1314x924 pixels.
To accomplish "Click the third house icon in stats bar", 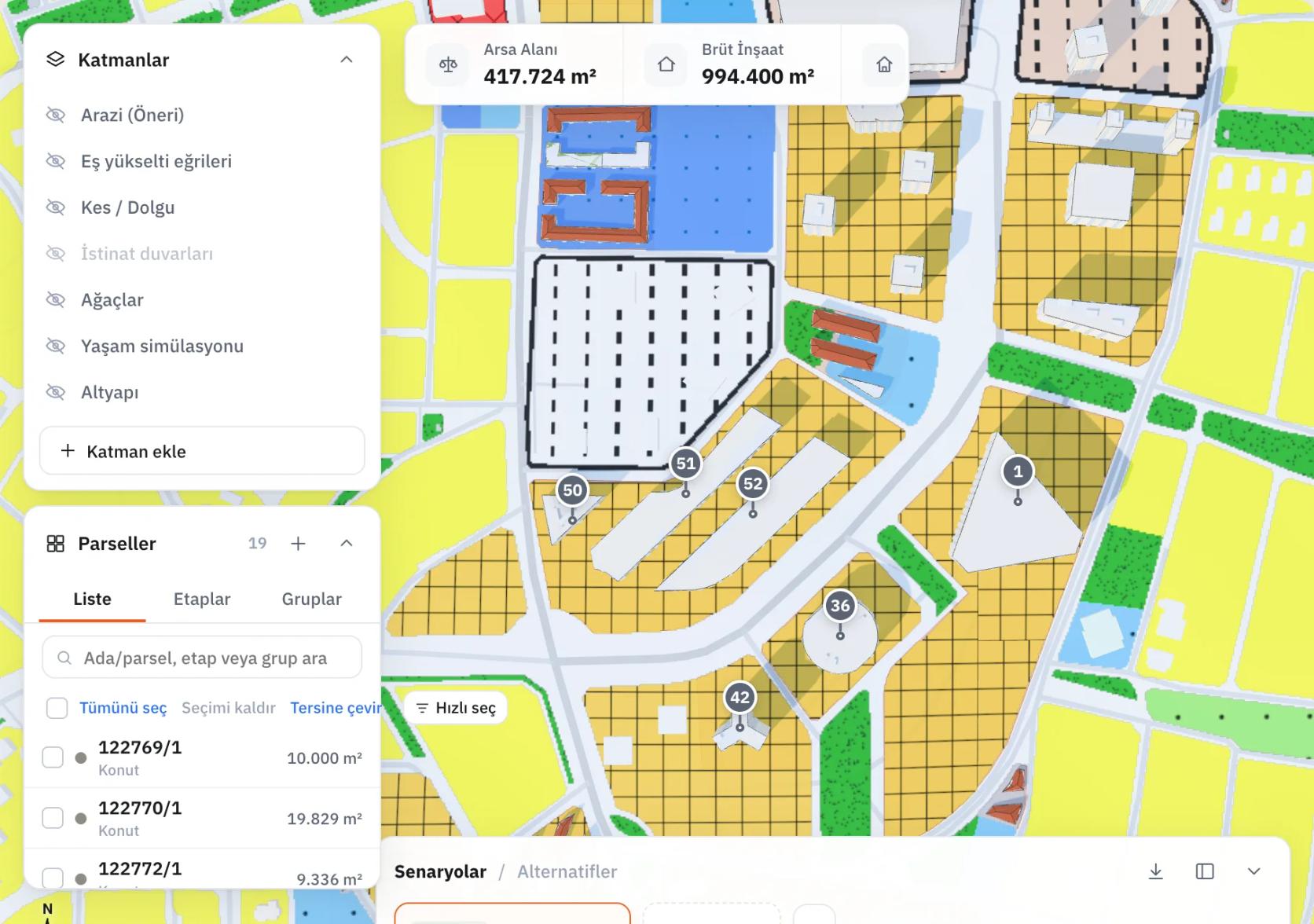I will [x=884, y=64].
